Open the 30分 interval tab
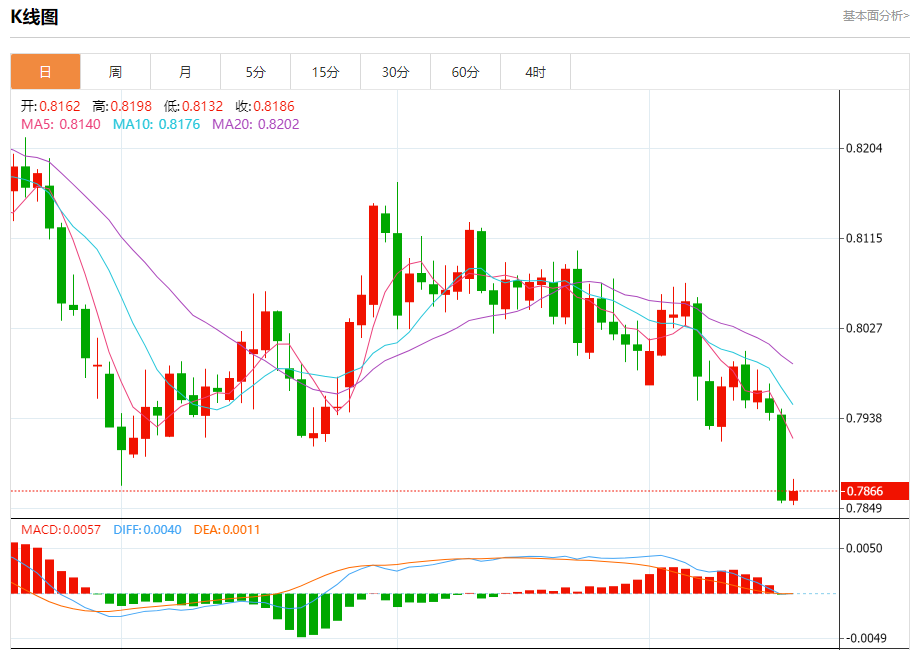The width and height of the screenshot is (915, 650). coord(396,72)
